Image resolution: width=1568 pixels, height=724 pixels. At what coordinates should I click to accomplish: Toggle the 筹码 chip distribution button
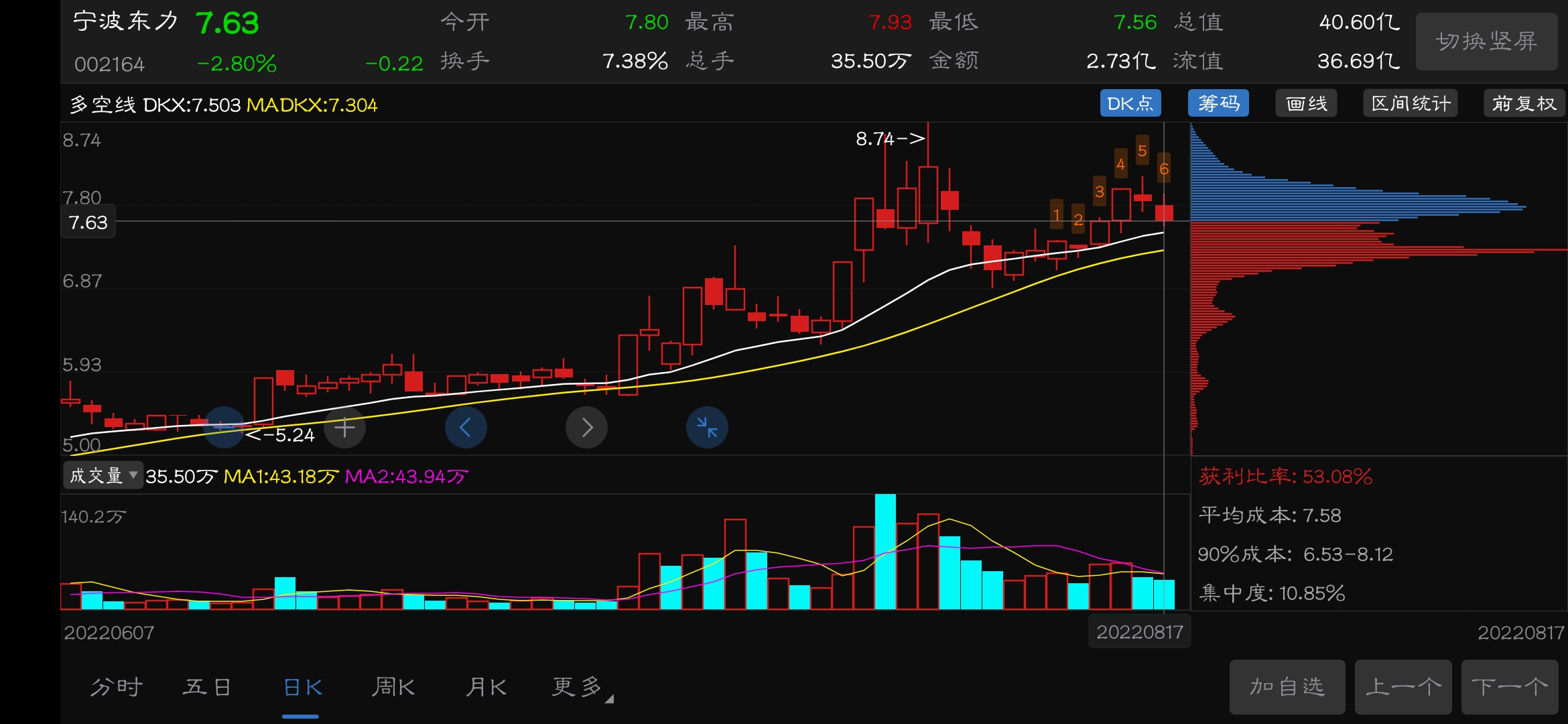coord(1218,103)
